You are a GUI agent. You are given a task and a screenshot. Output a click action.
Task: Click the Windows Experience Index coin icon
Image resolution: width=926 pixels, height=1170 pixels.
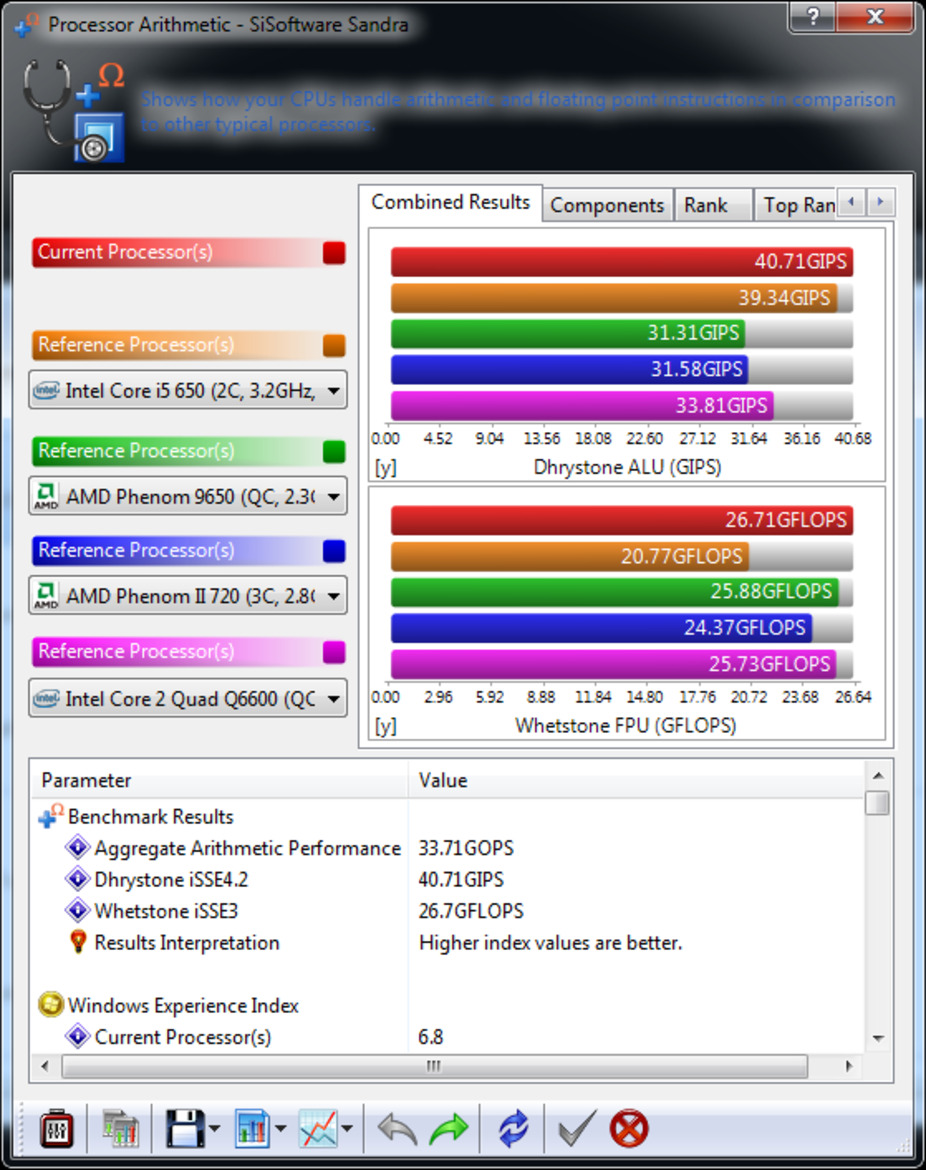51,1005
